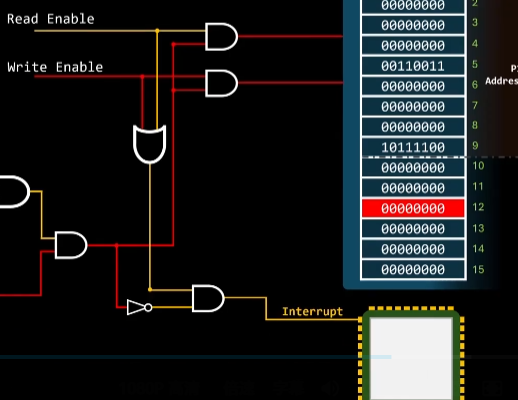Seek on the video progress bar at the bottom
The image size is (518, 400).
[x=259, y=357]
